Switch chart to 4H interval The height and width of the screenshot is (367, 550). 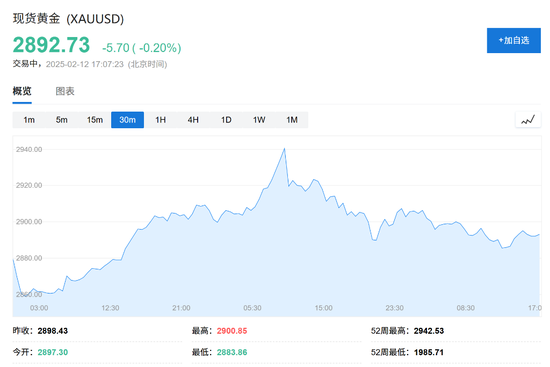tap(193, 120)
